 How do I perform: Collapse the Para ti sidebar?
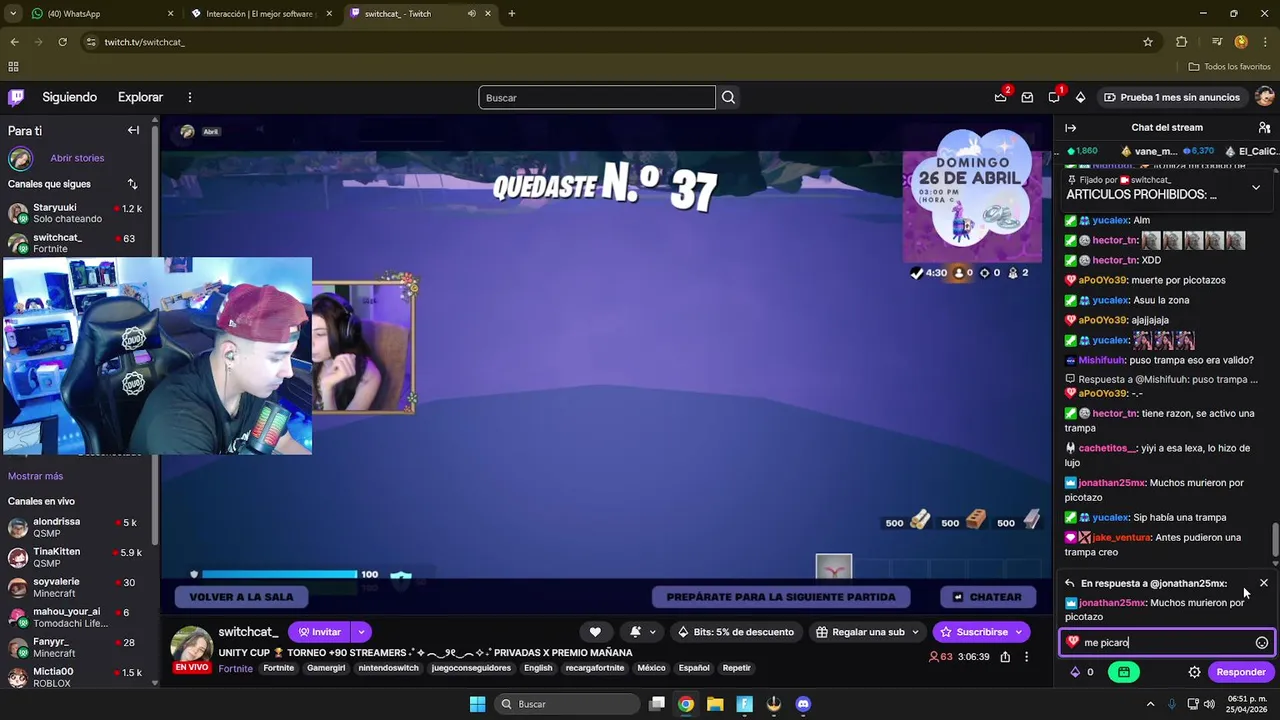pyautogui.click(x=133, y=130)
